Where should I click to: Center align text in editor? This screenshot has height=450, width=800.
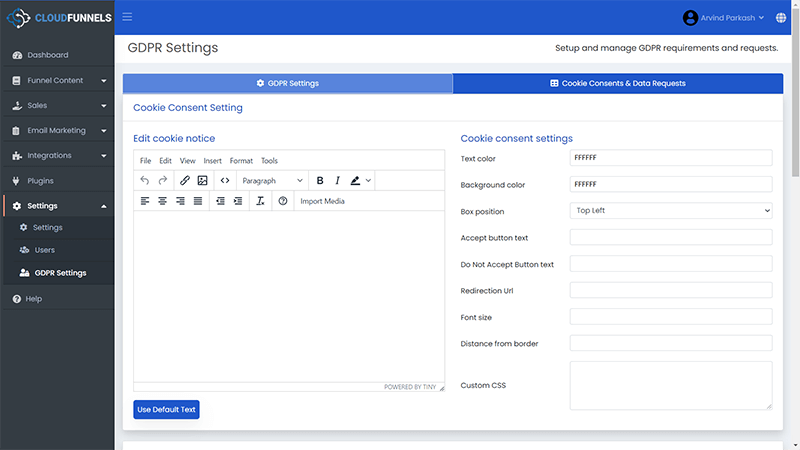pos(162,201)
